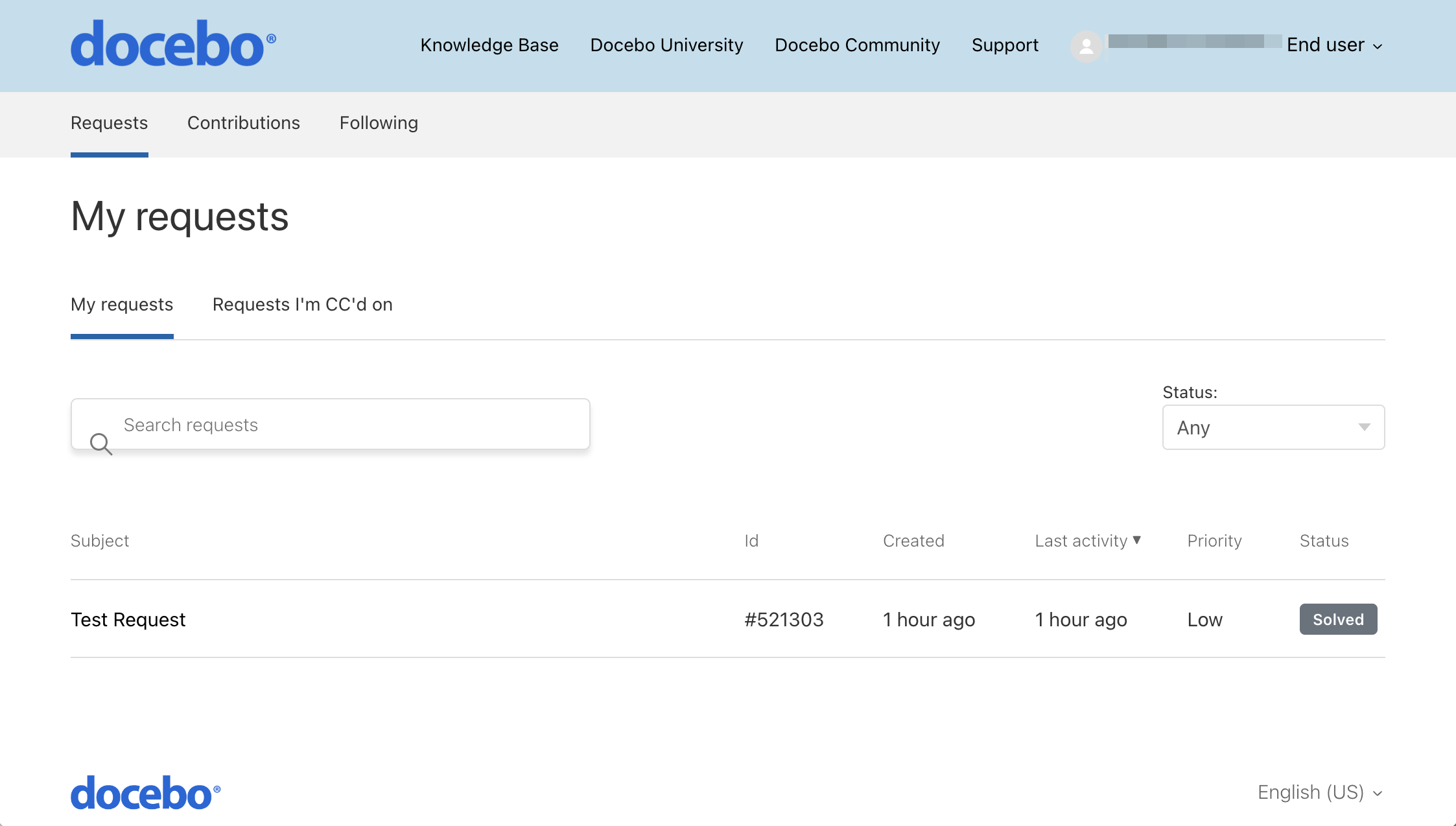Open the English (US) language selector
Screen dimensions: 1456x826
click(1321, 792)
